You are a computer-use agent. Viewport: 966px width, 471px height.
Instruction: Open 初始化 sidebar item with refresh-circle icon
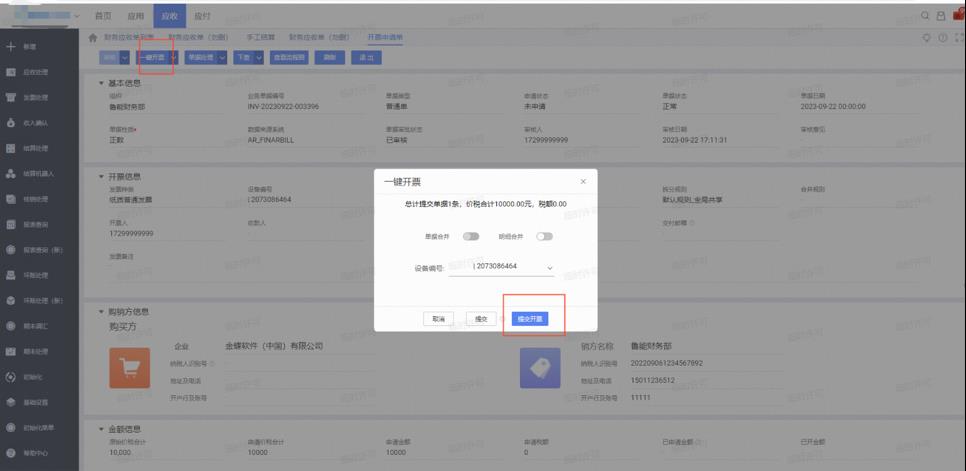33,377
